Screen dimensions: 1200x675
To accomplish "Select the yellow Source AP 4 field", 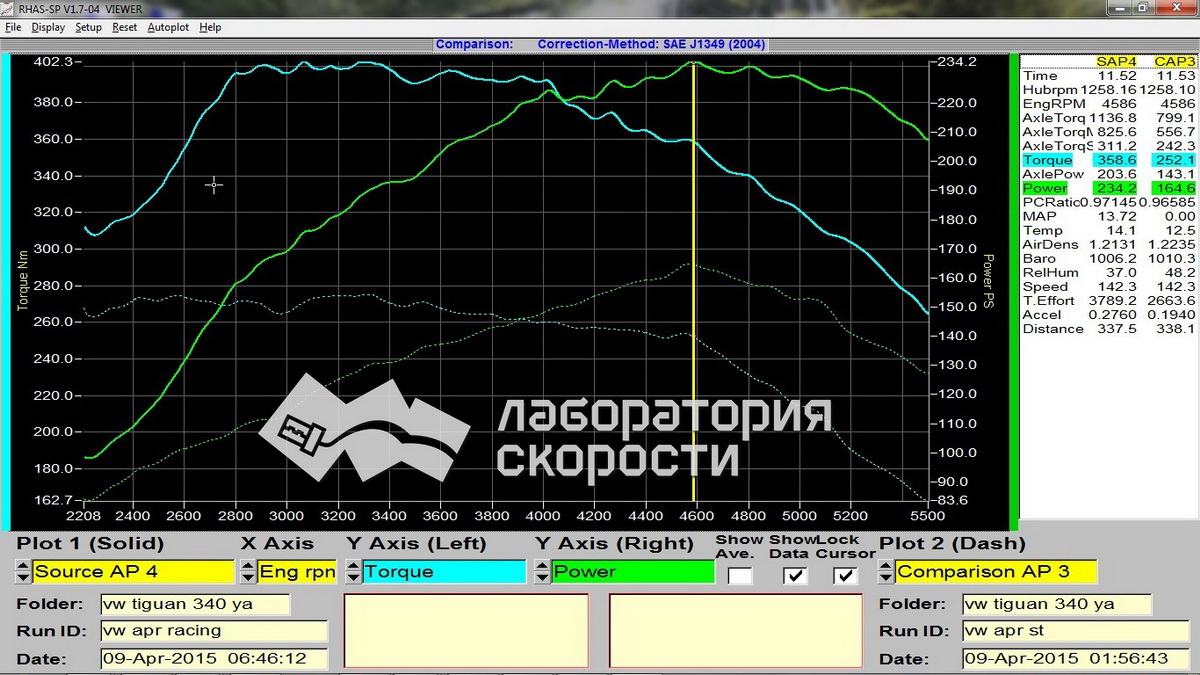I will pyautogui.click(x=134, y=572).
